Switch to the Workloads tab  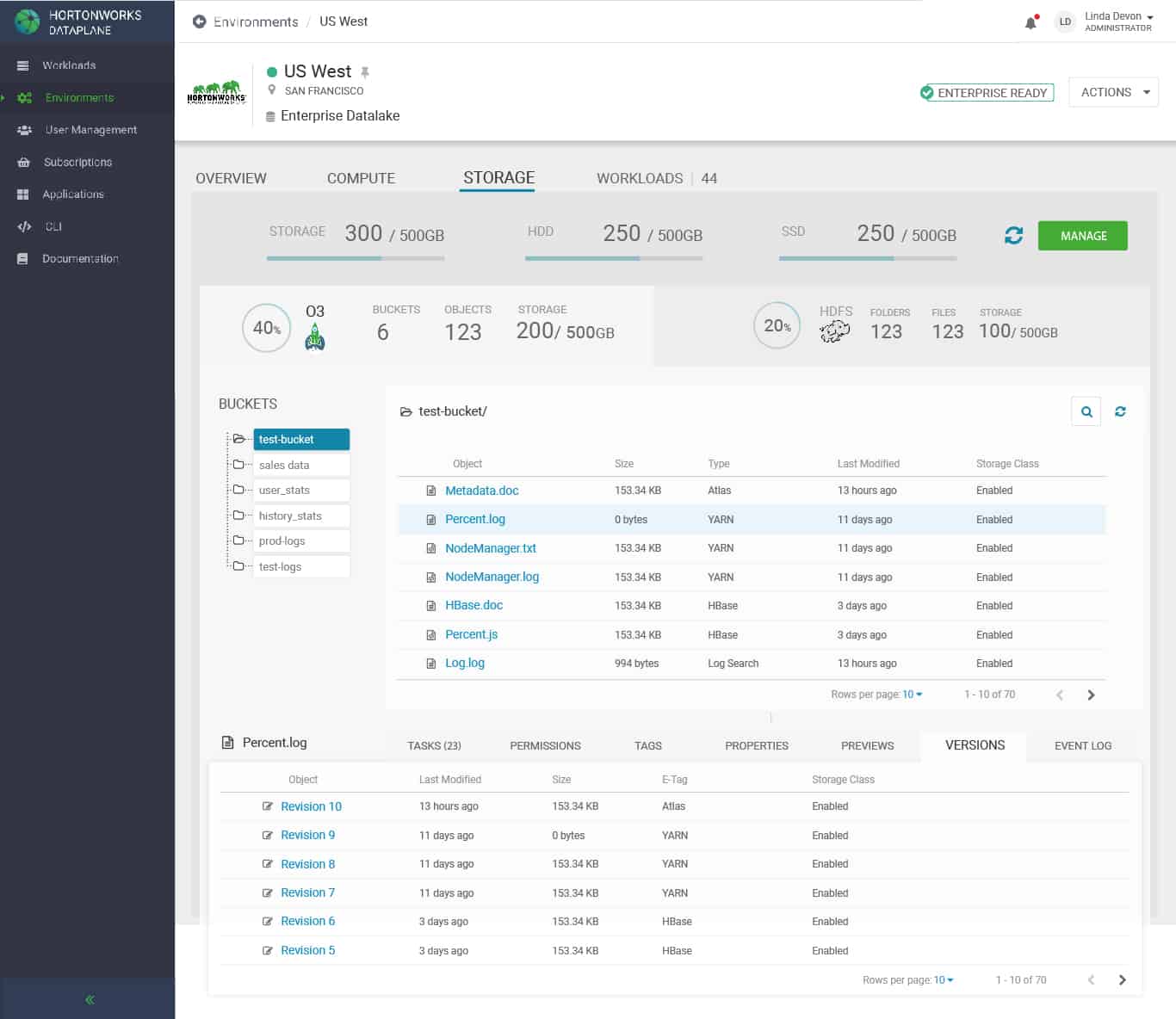(x=657, y=178)
